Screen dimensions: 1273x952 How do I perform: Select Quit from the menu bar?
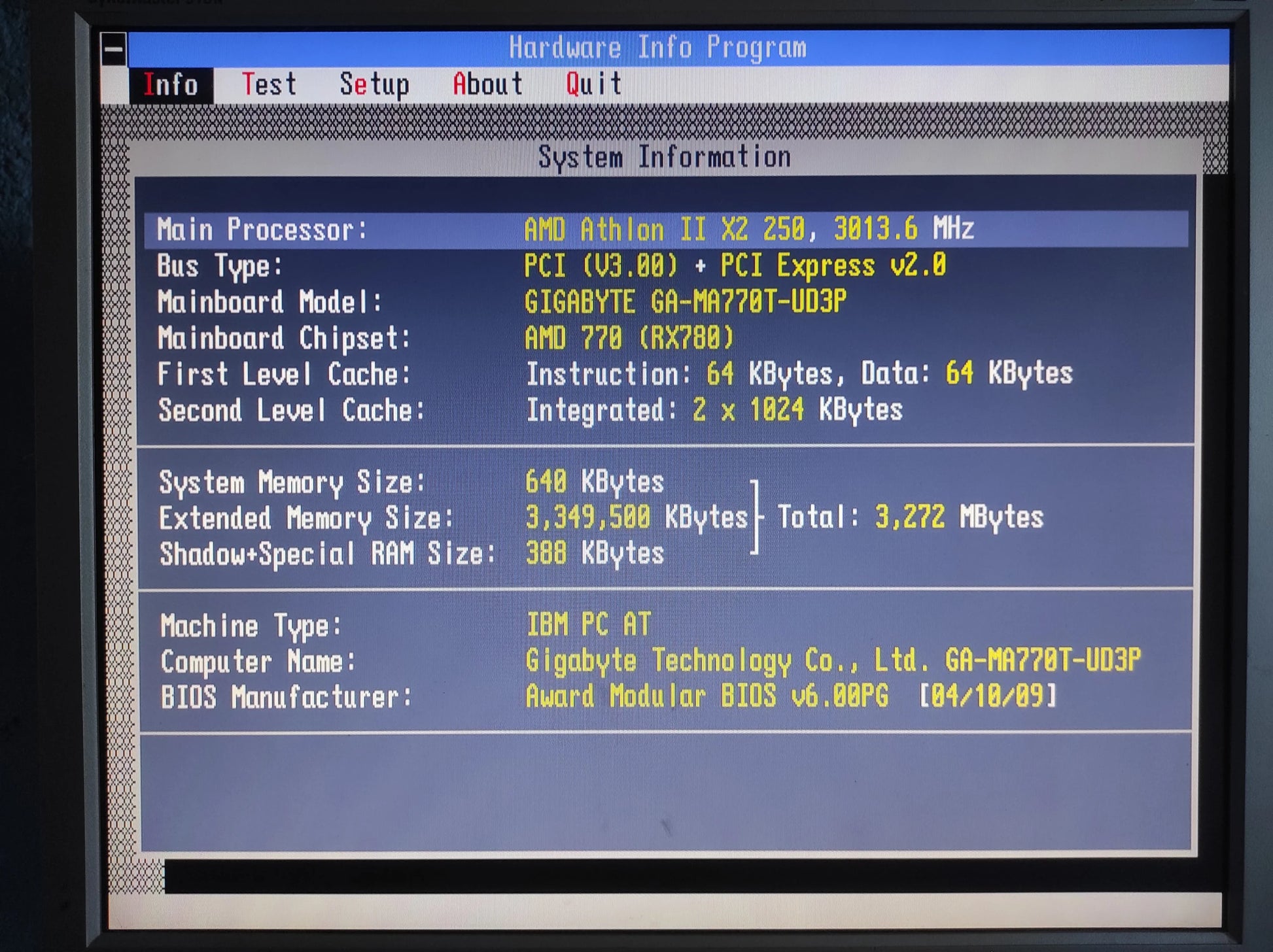point(594,84)
